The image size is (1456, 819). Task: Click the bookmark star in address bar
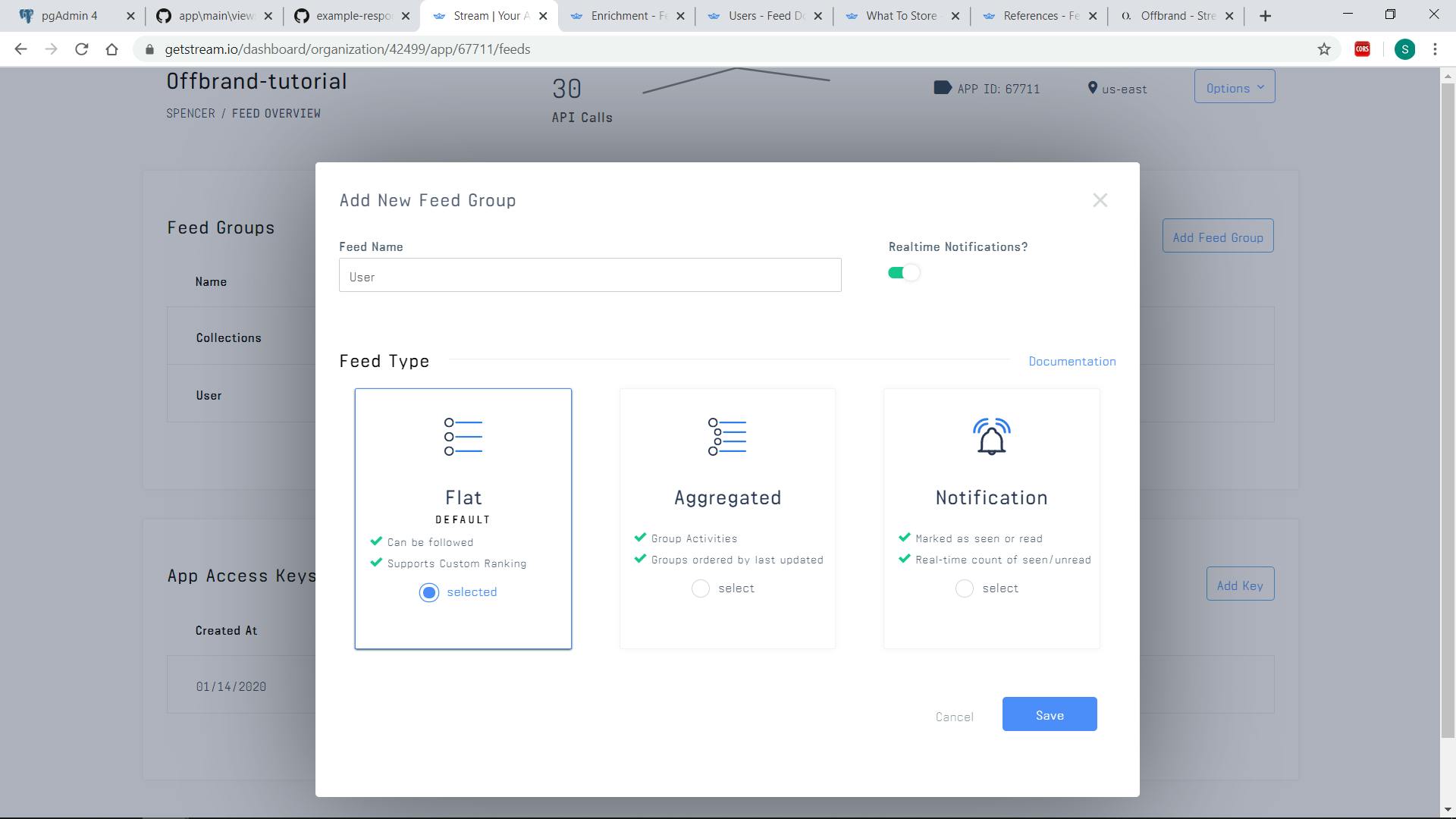1324,49
